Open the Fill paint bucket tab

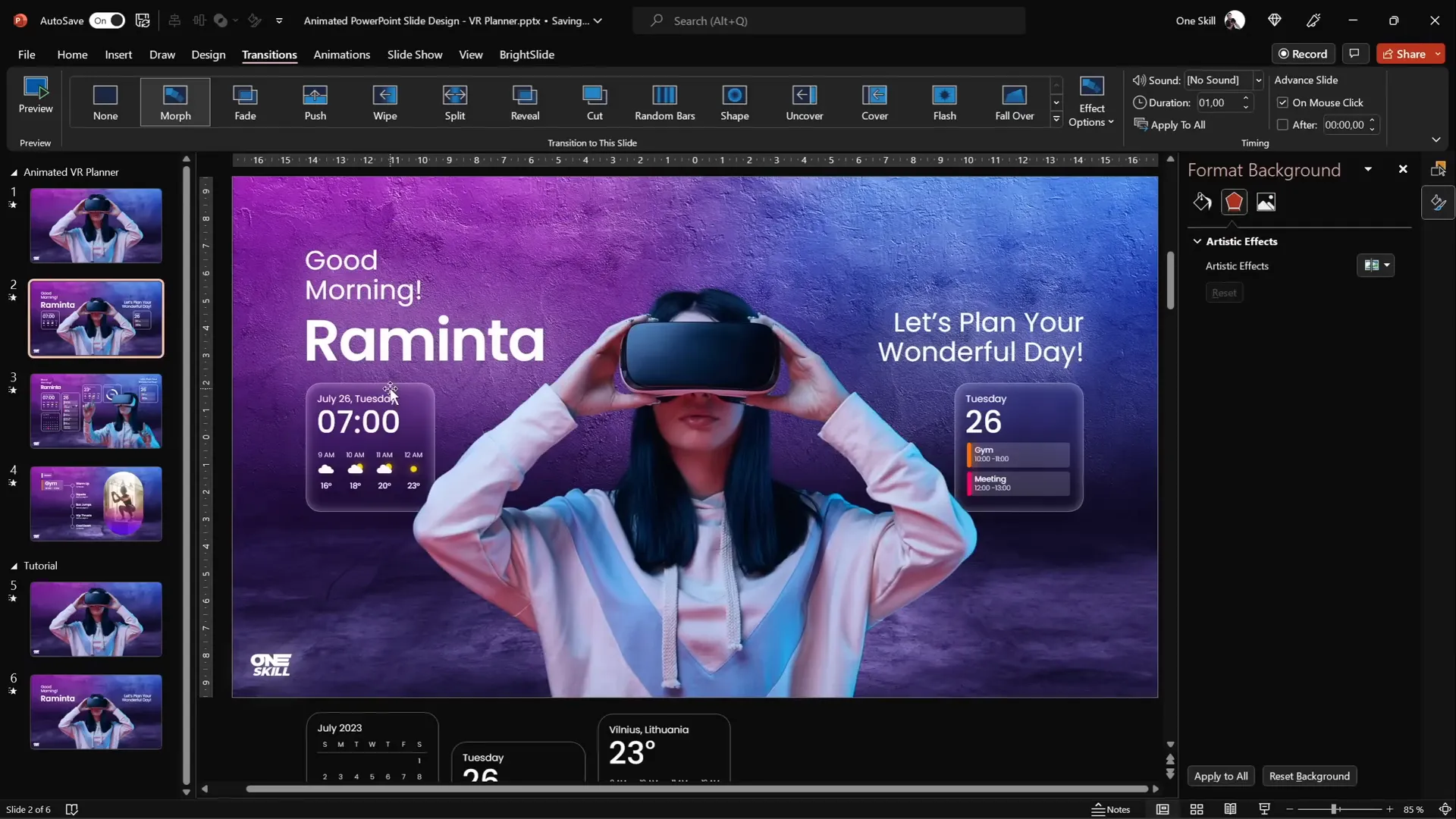click(x=1202, y=202)
